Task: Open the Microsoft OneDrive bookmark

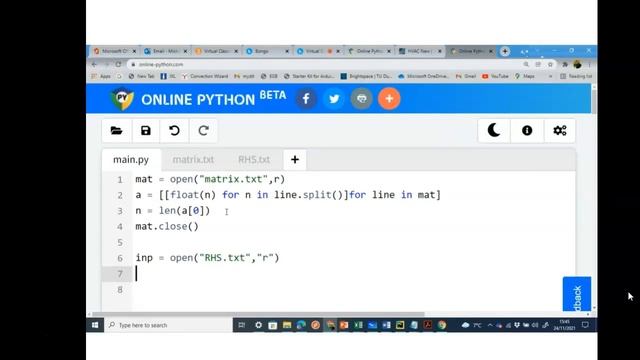Action: (424, 76)
